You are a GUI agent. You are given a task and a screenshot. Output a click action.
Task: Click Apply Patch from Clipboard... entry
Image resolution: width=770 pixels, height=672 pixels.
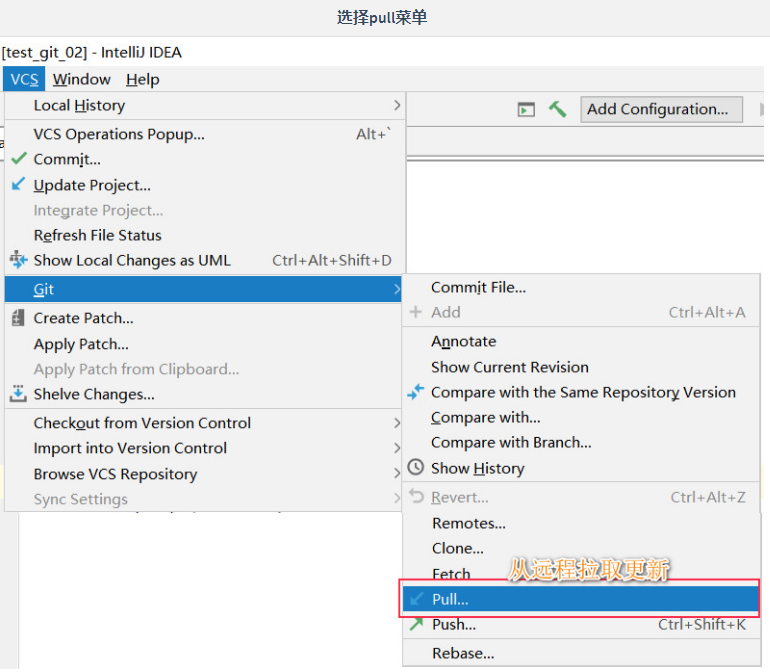tap(203, 368)
